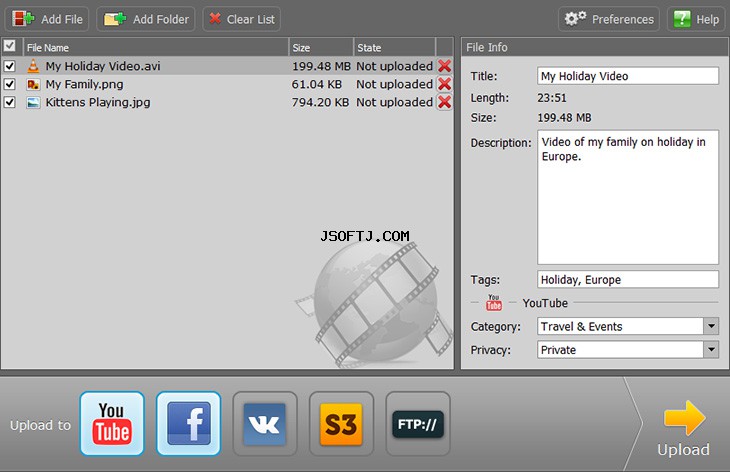The height and width of the screenshot is (472, 730).
Task: Open Preferences
Action: click(x=608, y=19)
